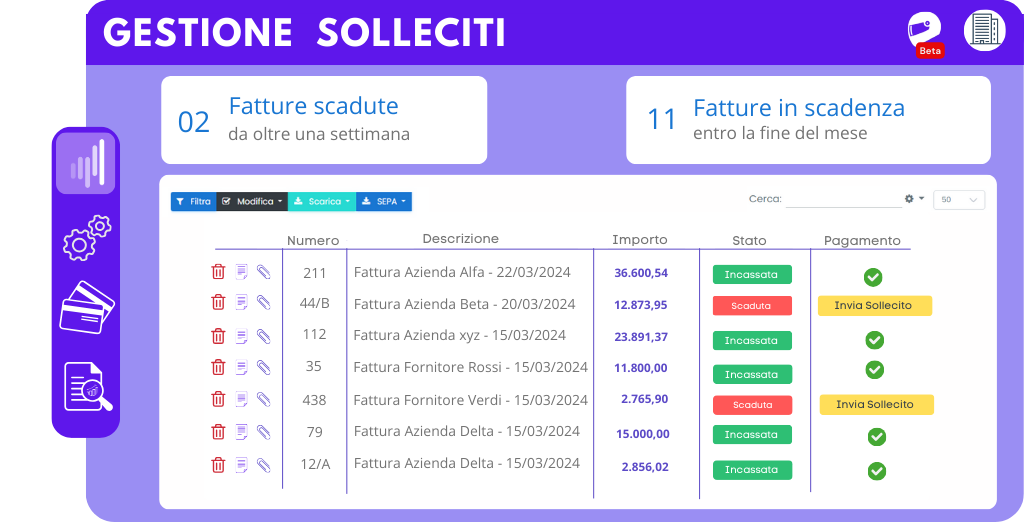Delete invoice 211 with trash icon
1024x522 pixels.
pos(218,272)
